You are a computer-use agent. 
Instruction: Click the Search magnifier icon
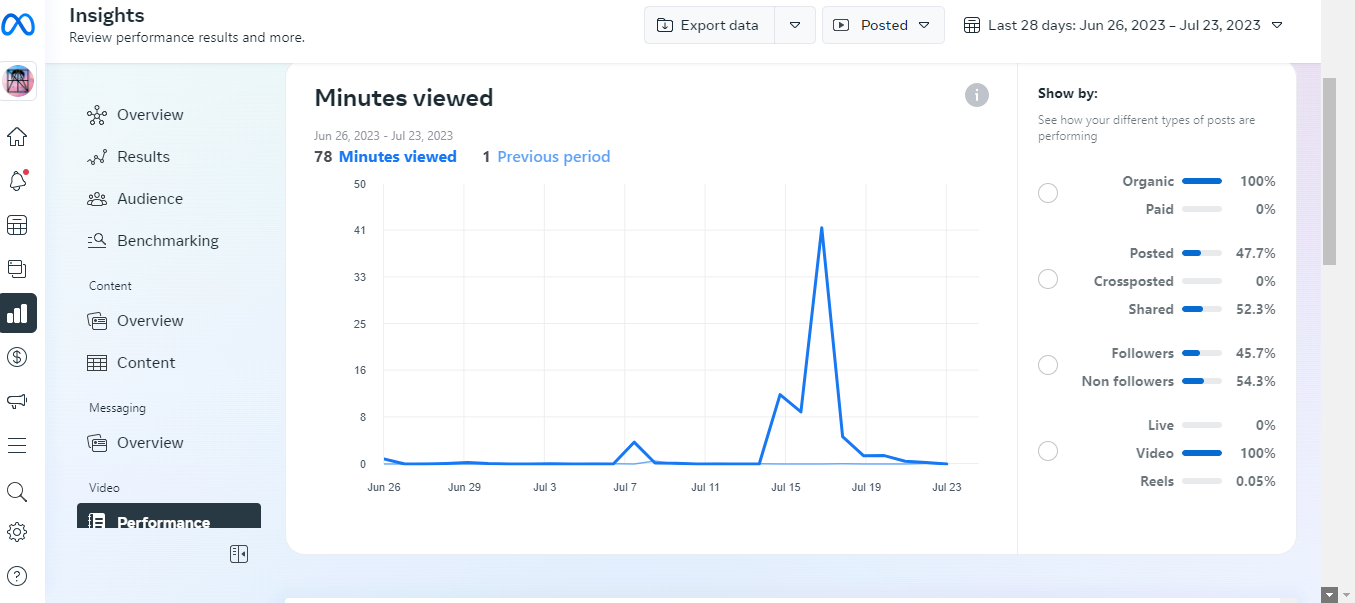[x=17, y=491]
